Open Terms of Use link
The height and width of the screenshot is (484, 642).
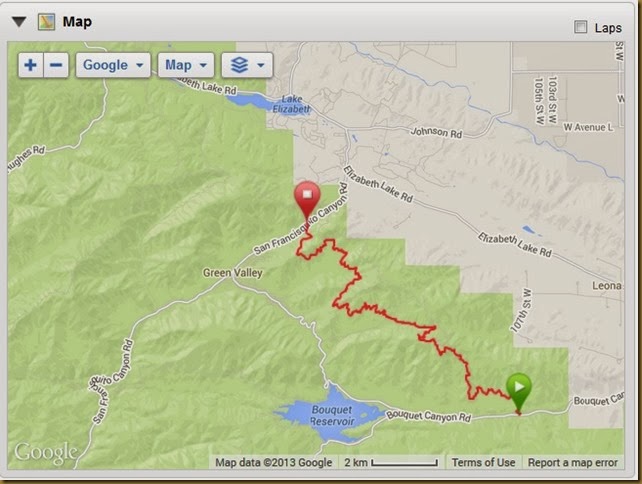(484, 462)
